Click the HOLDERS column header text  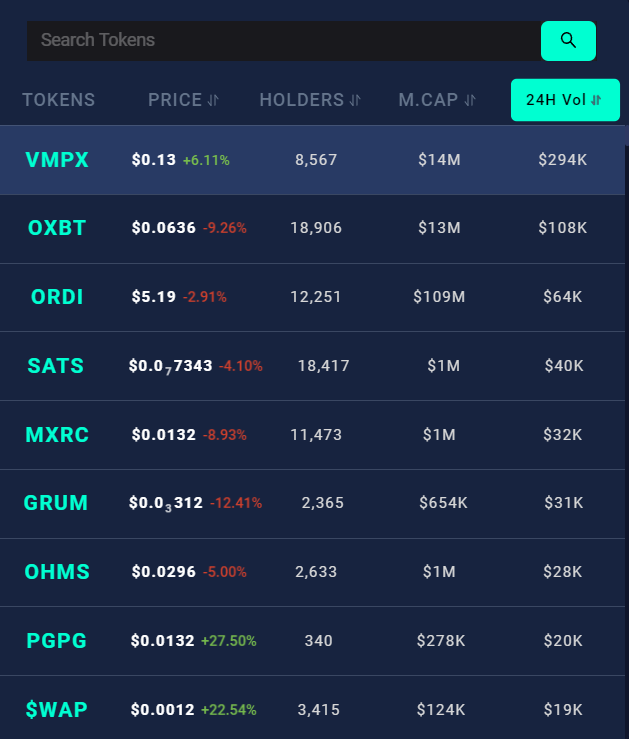(x=302, y=100)
